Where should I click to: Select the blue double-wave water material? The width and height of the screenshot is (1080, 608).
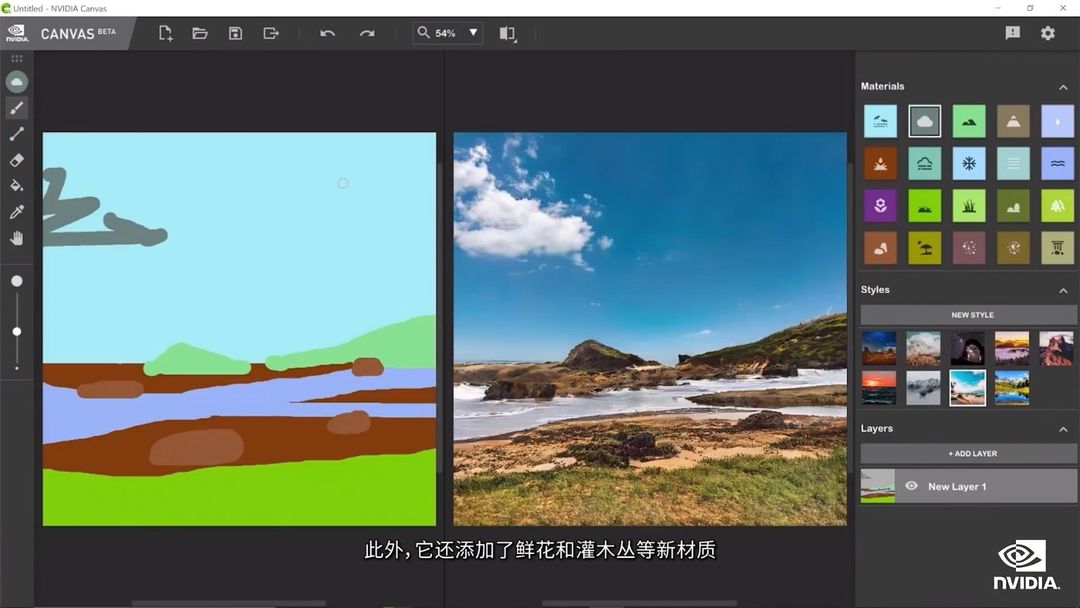point(1057,163)
